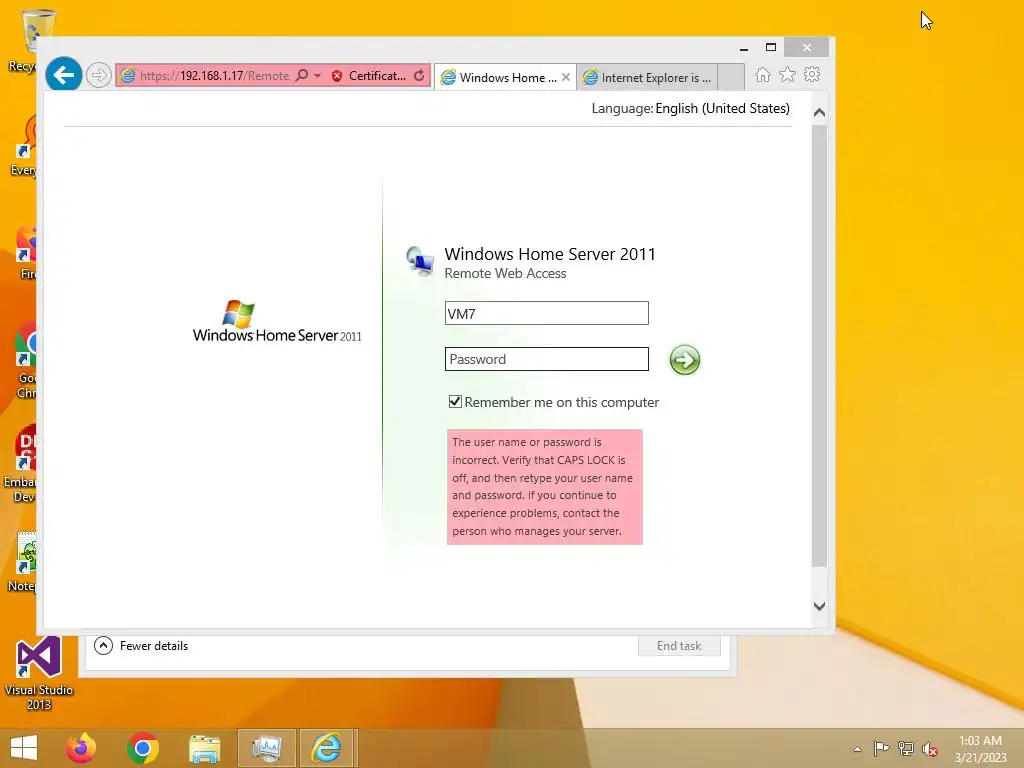Click the incorrect password error message
The image size is (1024, 768).
click(x=545, y=487)
